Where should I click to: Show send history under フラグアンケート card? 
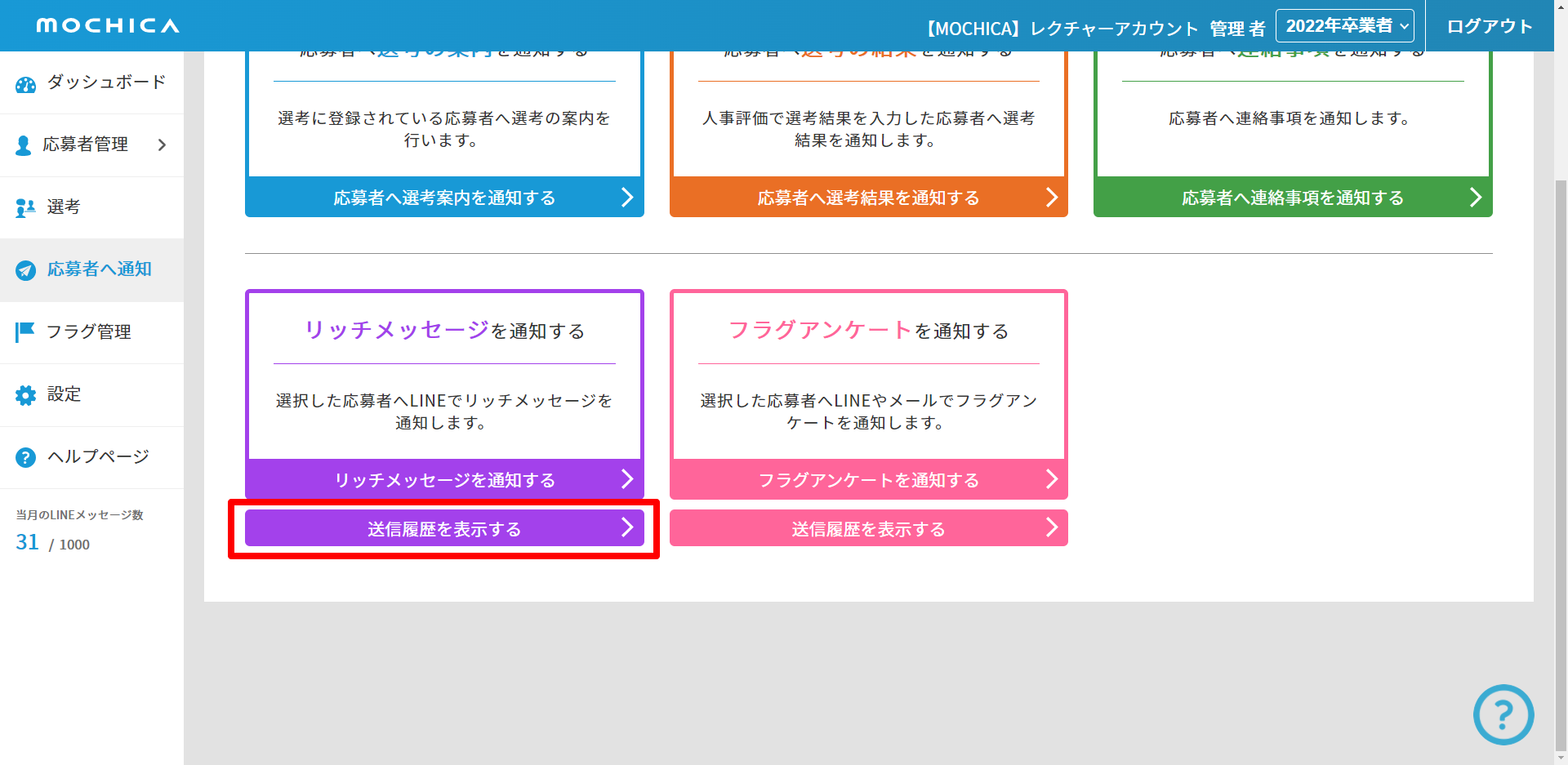pyautogui.click(x=868, y=529)
